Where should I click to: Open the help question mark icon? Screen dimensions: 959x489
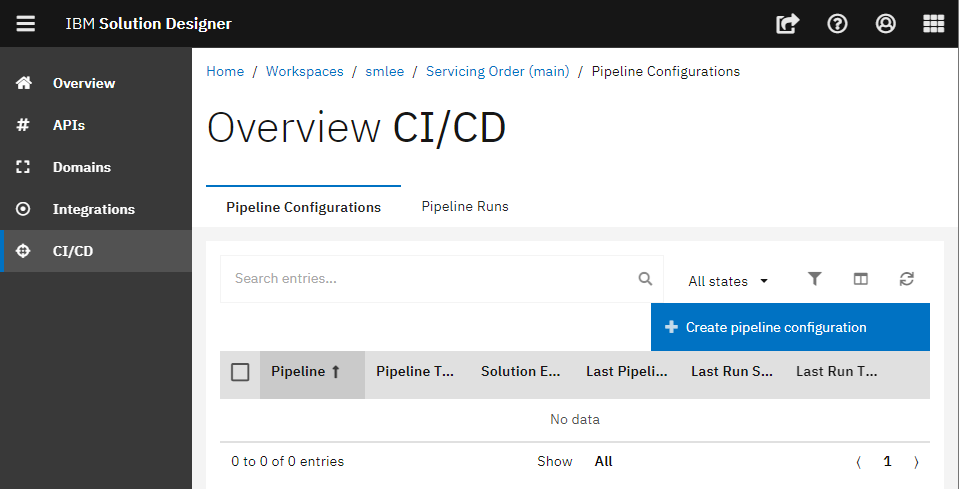pyautogui.click(x=837, y=24)
